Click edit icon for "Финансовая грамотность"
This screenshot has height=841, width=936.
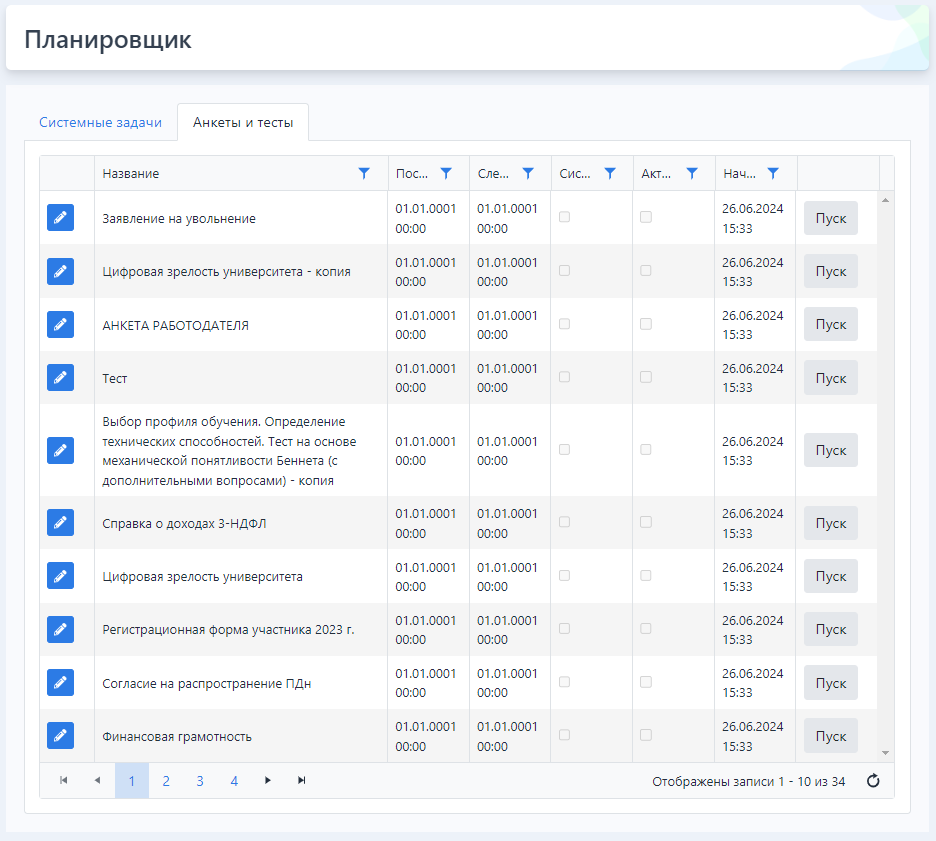point(60,736)
